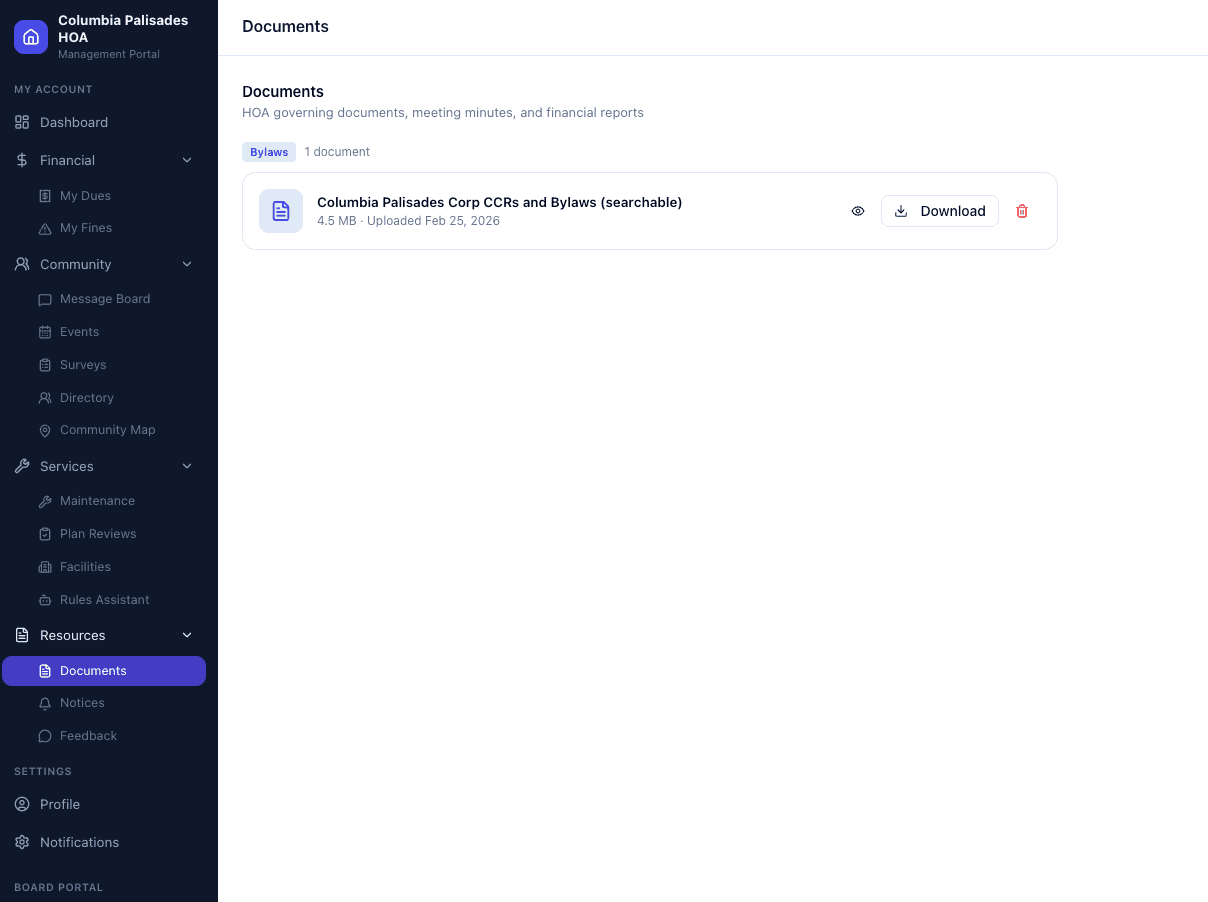Download the CCRs and Bylaws document
This screenshot has width=1208, height=902.
939,211
